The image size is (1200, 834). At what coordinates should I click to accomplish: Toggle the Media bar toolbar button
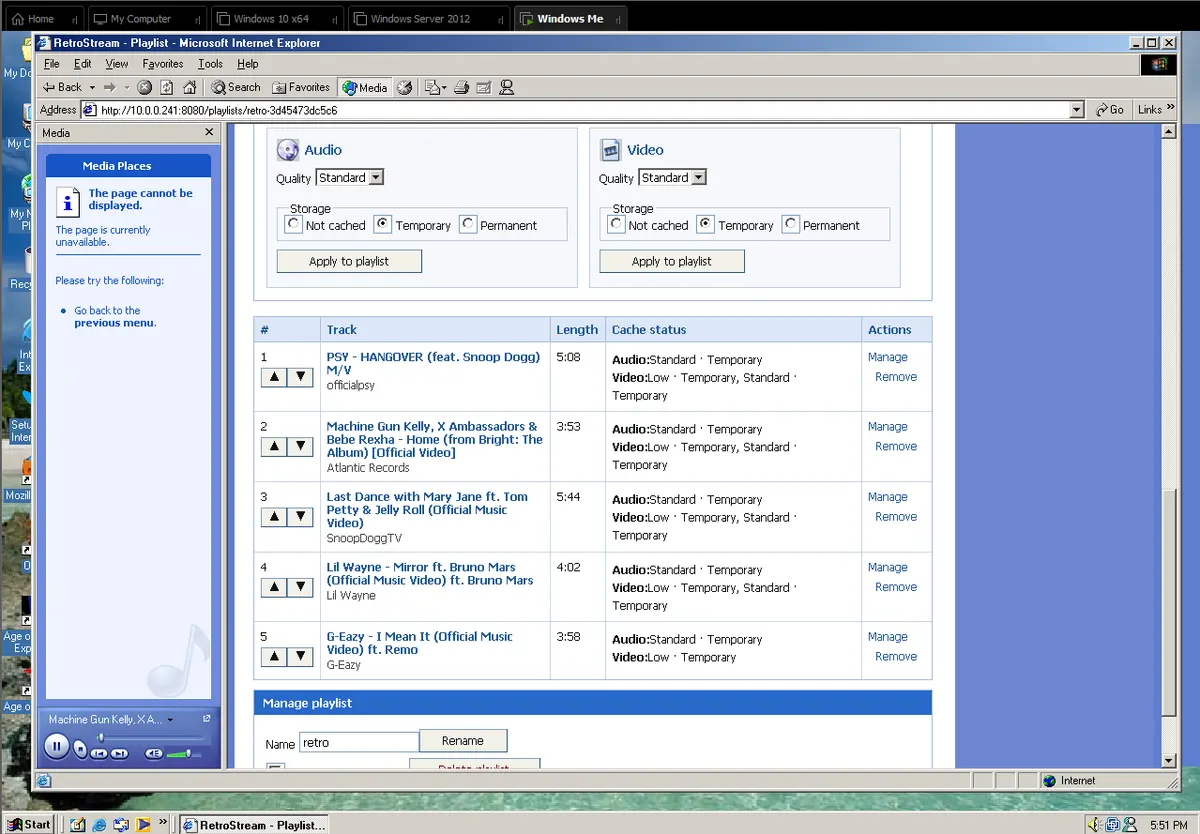(365, 88)
